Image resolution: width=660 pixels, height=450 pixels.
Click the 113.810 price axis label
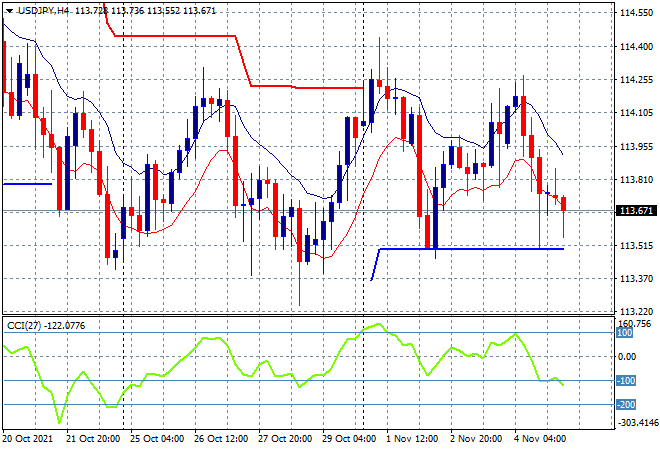click(636, 180)
